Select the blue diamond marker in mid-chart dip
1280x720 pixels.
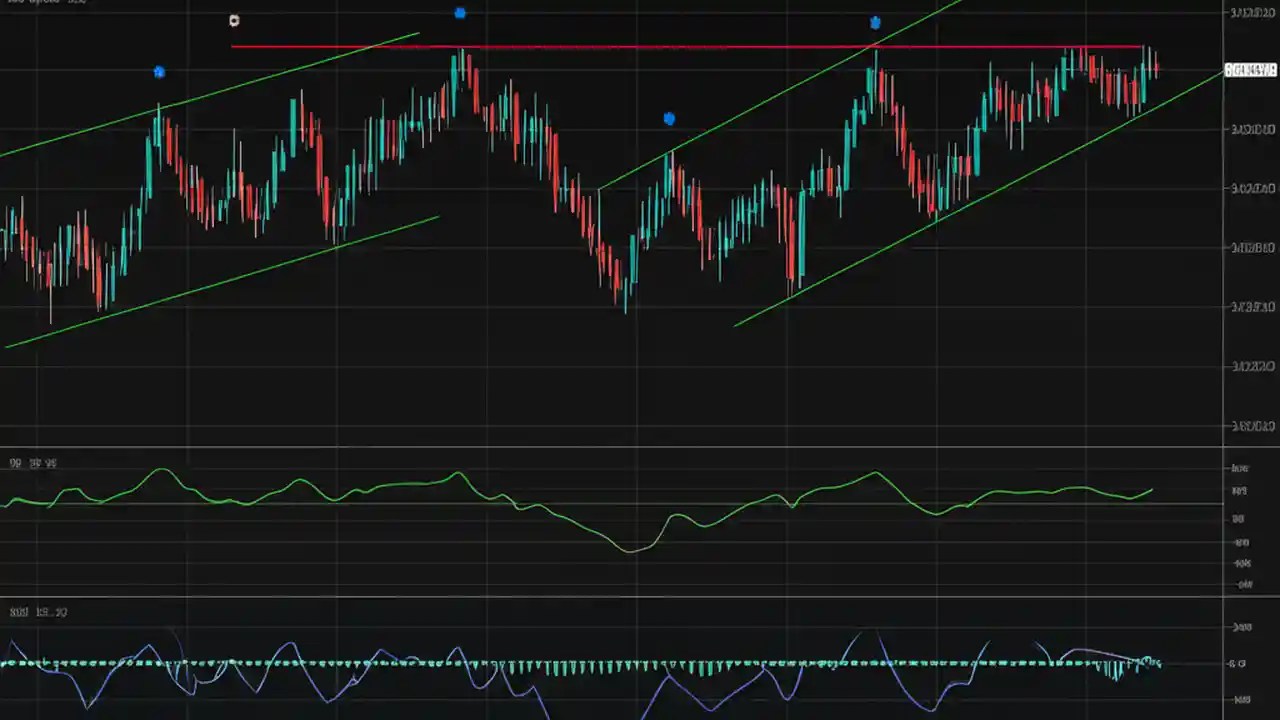668,118
